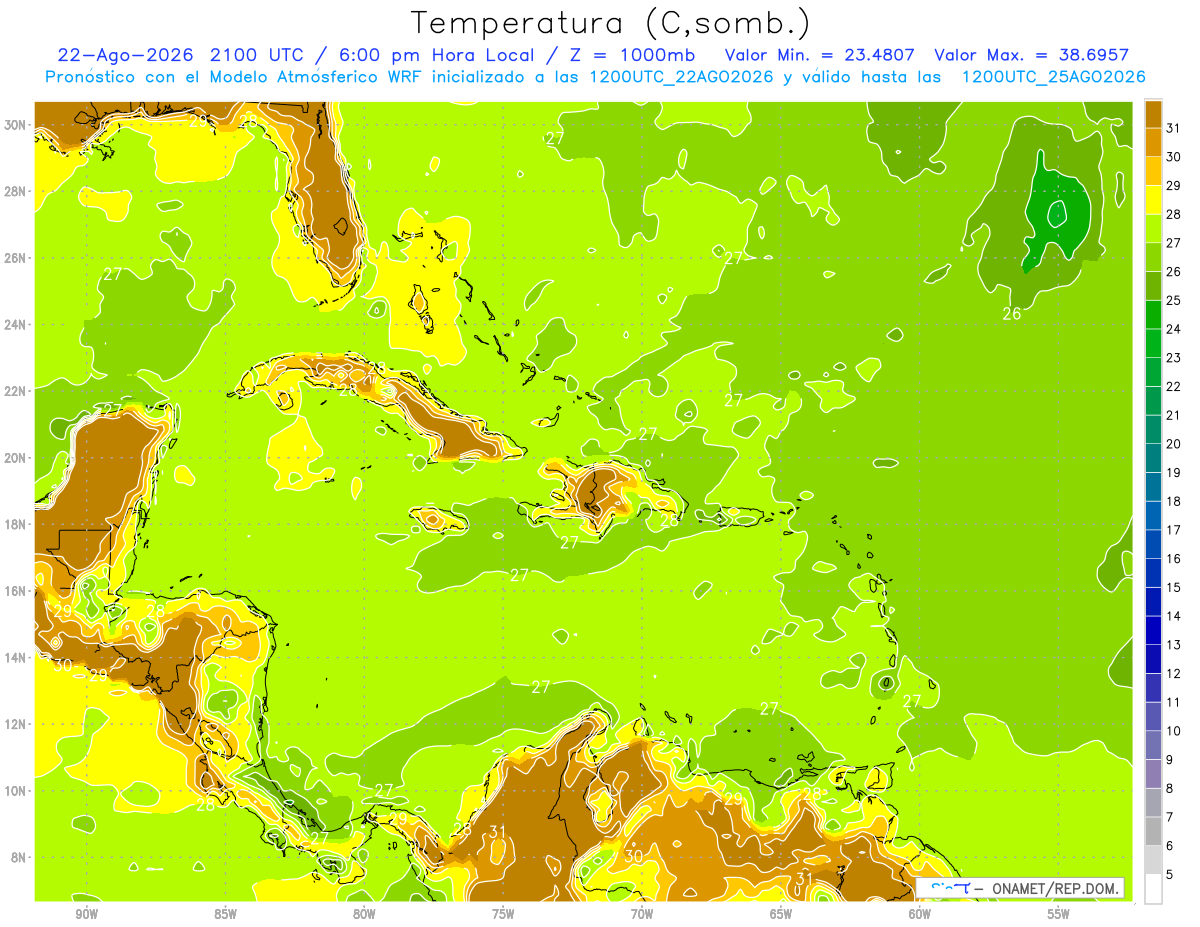The width and height of the screenshot is (1200, 927).
Task: Select the pressure level "Z = 1000mb"
Action: (633, 55)
